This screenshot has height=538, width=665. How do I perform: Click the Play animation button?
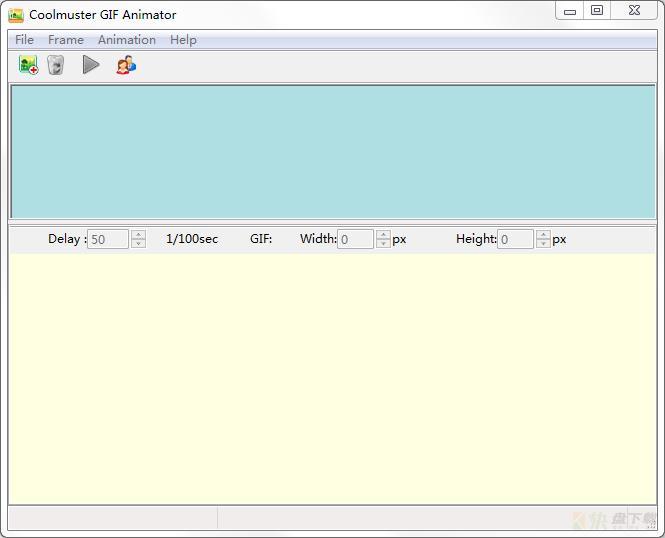click(91, 65)
